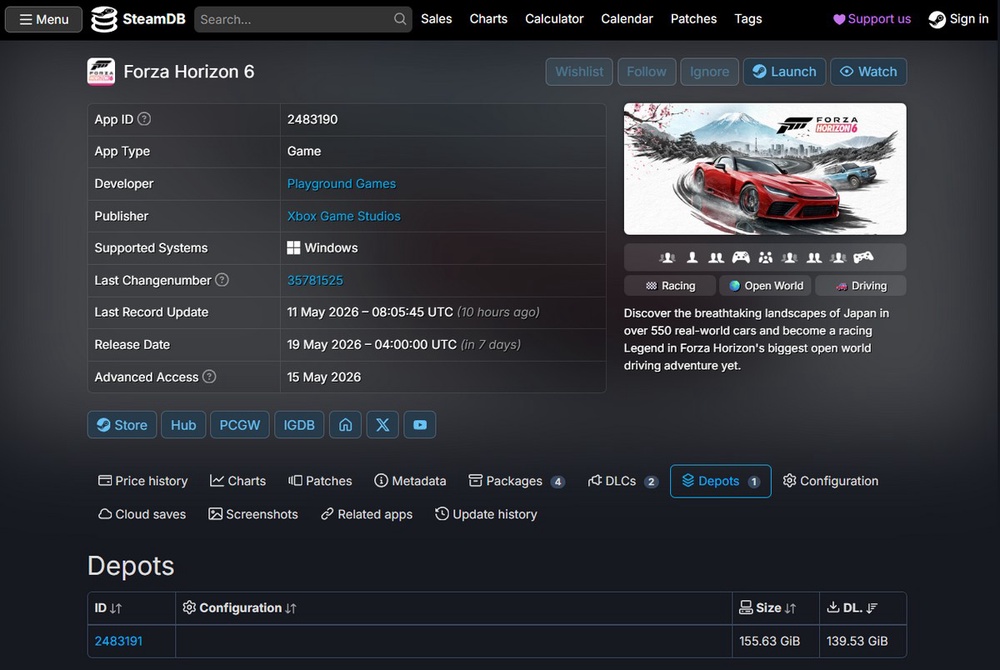Open the Calculator nav item

coord(554,19)
